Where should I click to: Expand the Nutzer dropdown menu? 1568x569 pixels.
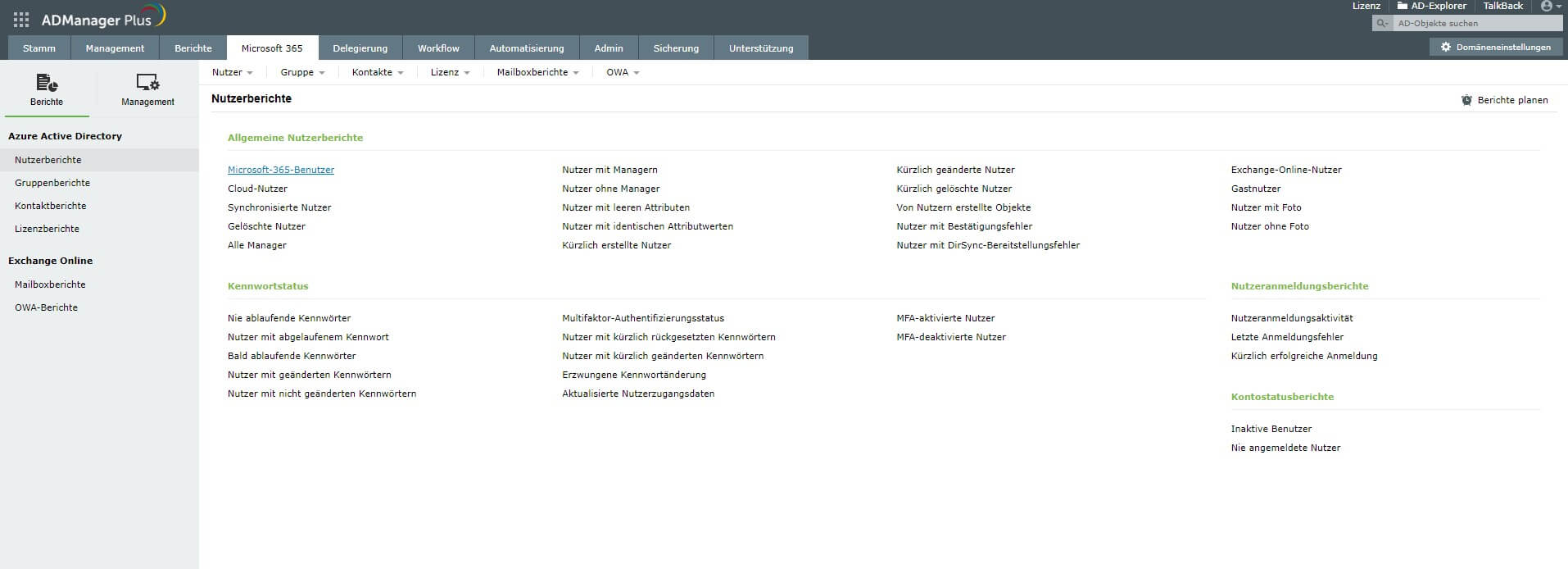click(232, 72)
